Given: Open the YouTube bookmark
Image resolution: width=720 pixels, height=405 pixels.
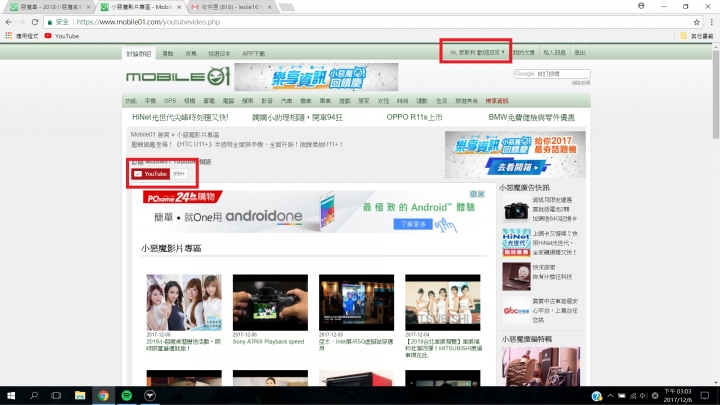Looking at the screenshot, I should (62, 36).
